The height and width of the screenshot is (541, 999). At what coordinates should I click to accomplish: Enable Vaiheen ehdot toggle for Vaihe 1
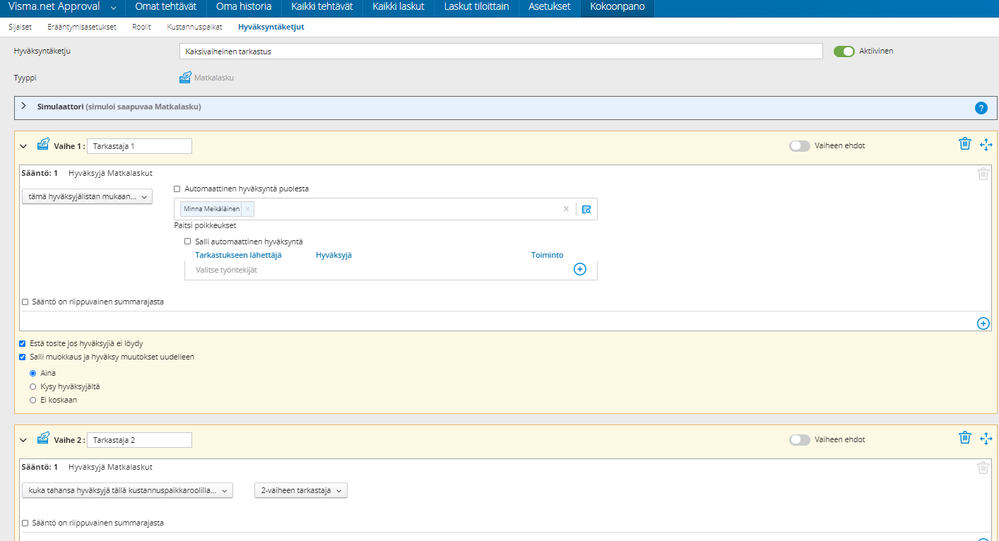[800, 146]
